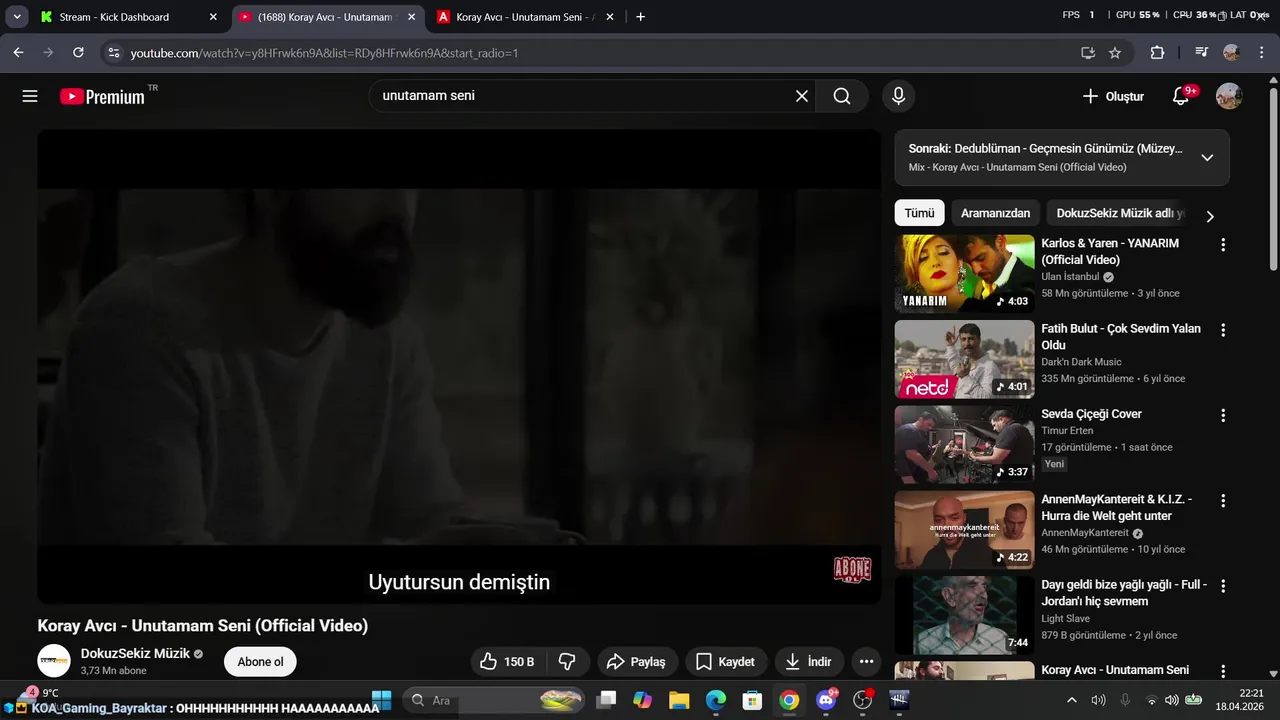Open Chrome tab search dropdown
Viewport: 1280px width, 720px height.
[17, 17]
